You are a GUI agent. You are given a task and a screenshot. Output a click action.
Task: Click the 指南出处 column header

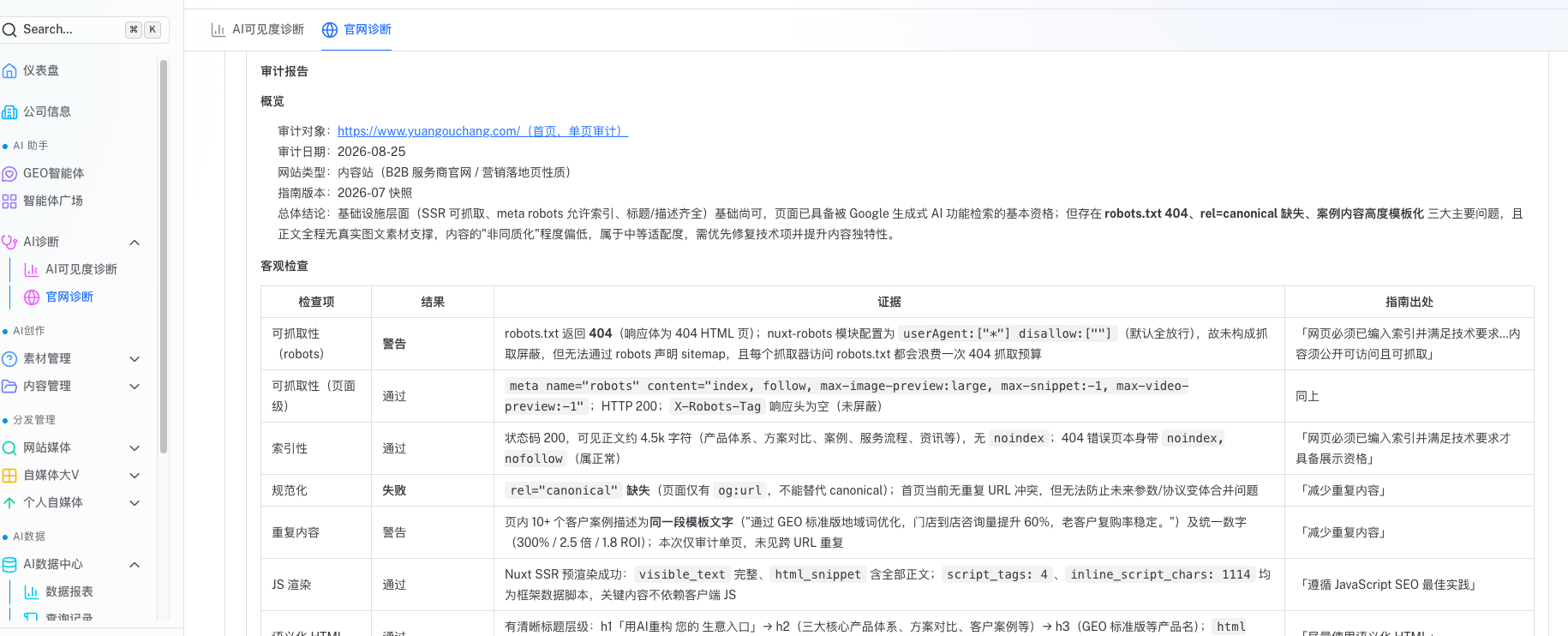1409,302
